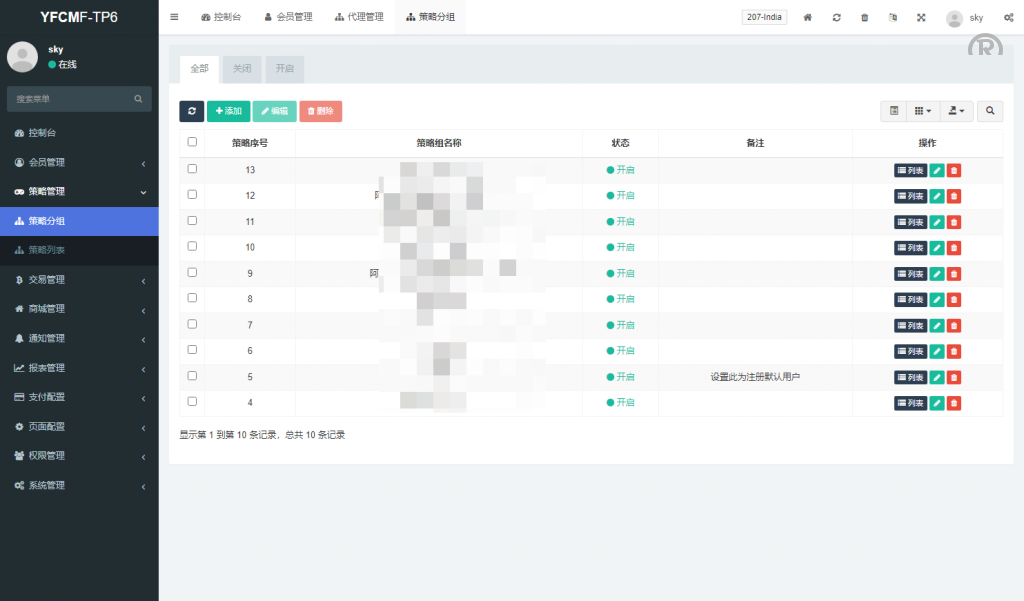Toggle the sidebar with hamburger icon
This screenshot has width=1024, height=601.
click(x=174, y=17)
